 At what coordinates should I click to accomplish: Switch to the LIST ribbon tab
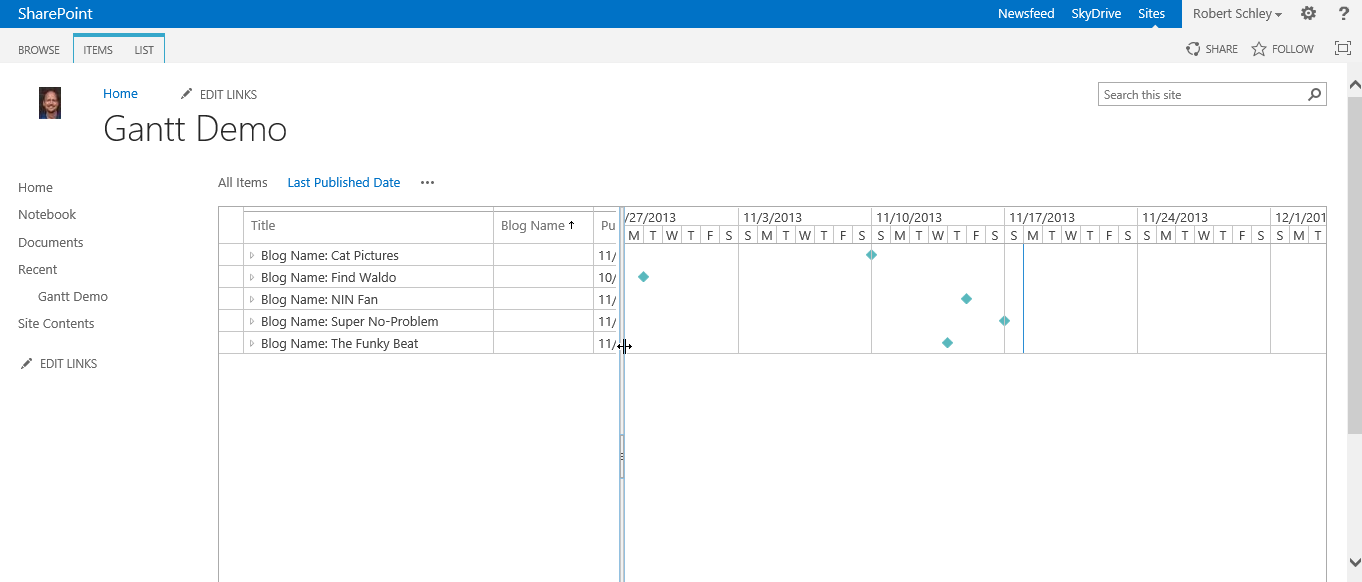tap(143, 49)
